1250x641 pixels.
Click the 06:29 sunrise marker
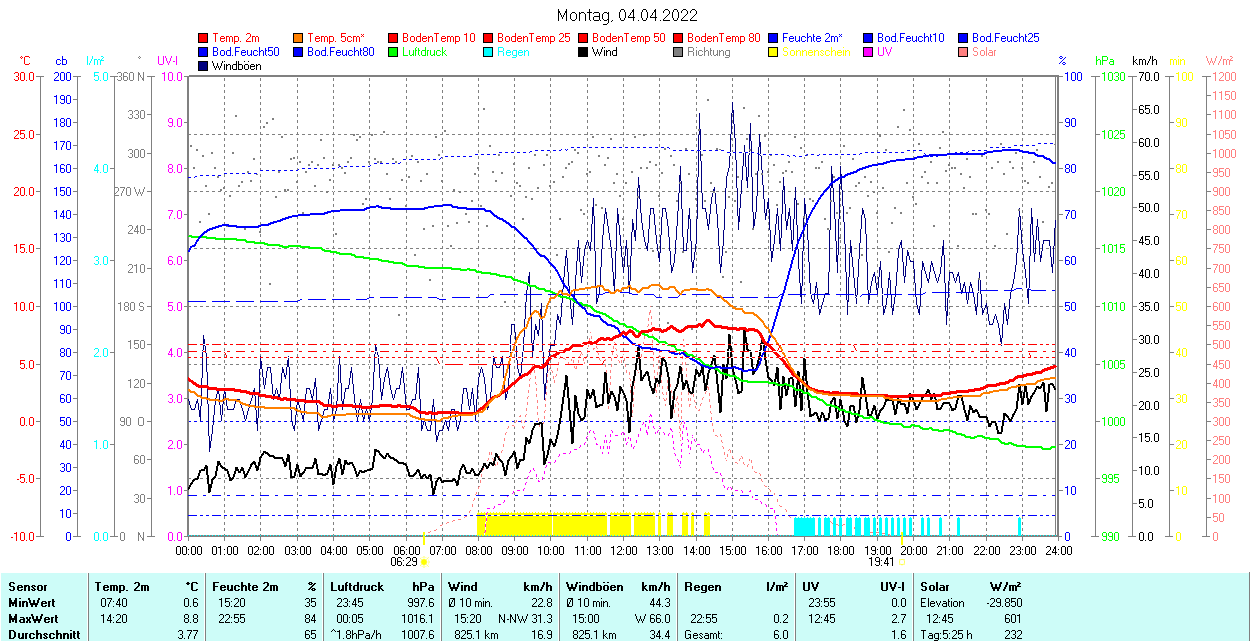(x=405, y=562)
